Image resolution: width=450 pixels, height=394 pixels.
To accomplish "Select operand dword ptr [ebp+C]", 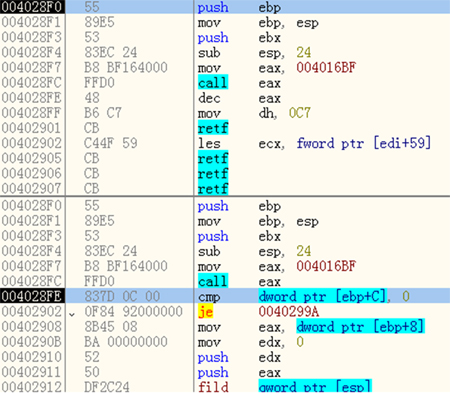I will click(322, 296).
